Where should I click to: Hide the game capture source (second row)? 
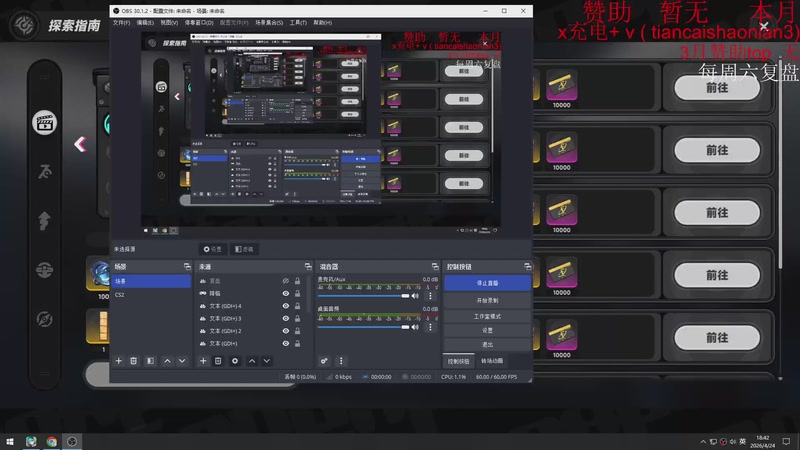pos(286,293)
